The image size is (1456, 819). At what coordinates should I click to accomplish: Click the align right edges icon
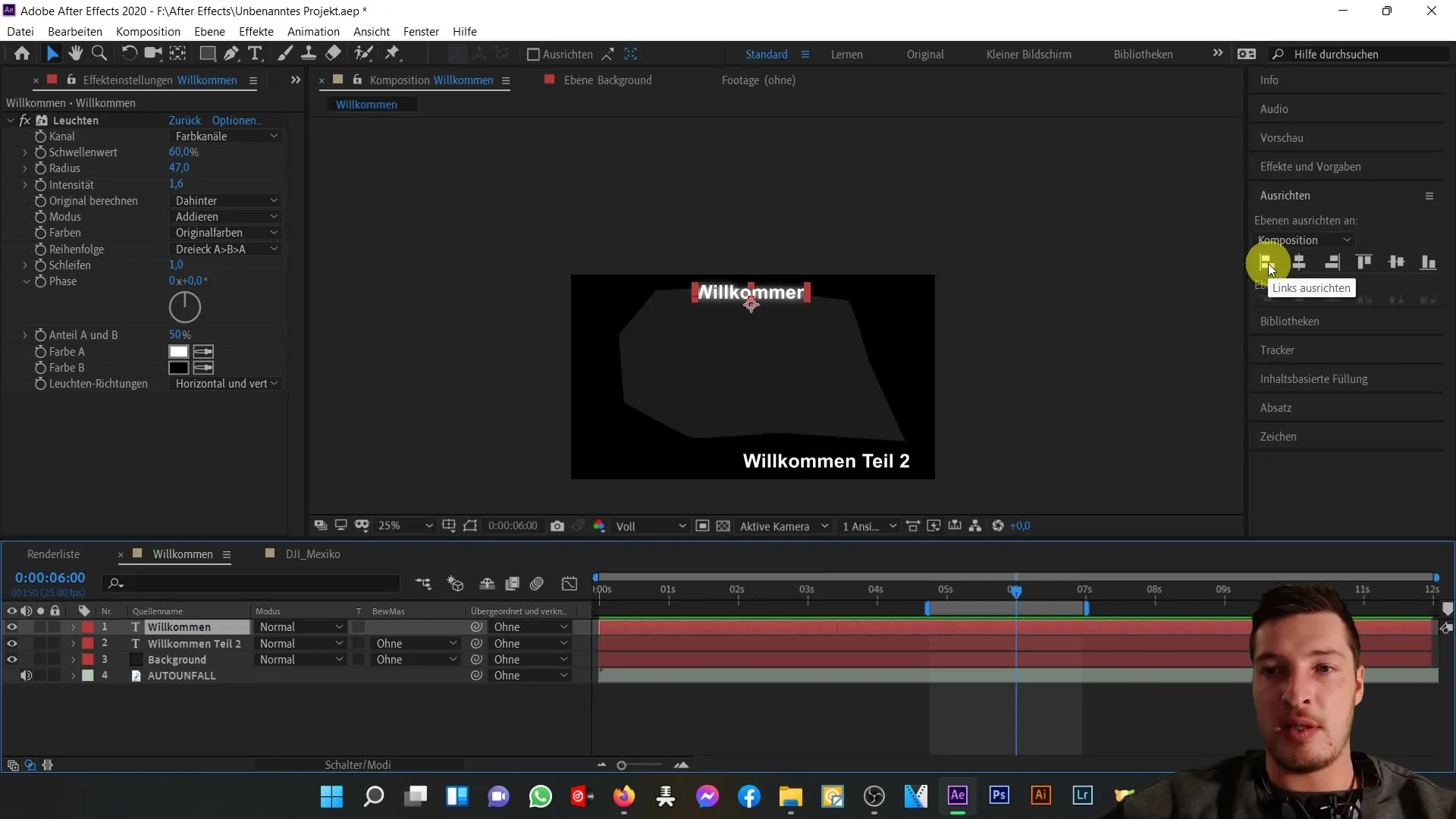pyautogui.click(x=1332, y=262)
